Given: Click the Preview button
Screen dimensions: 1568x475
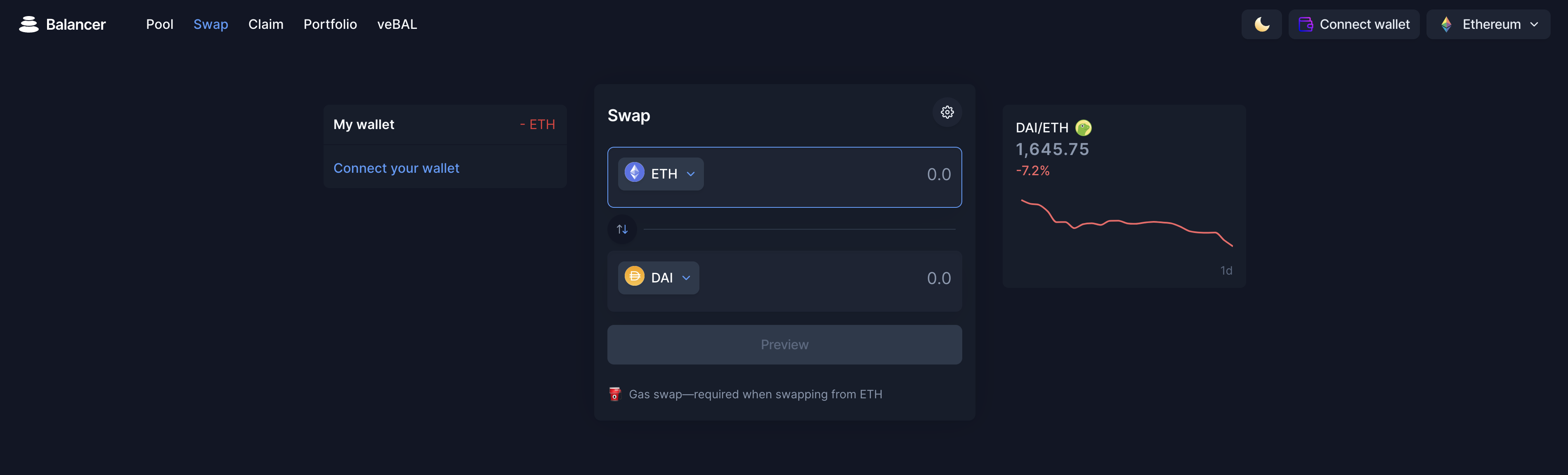Looking at the screenshot, I should coord(784,345).
